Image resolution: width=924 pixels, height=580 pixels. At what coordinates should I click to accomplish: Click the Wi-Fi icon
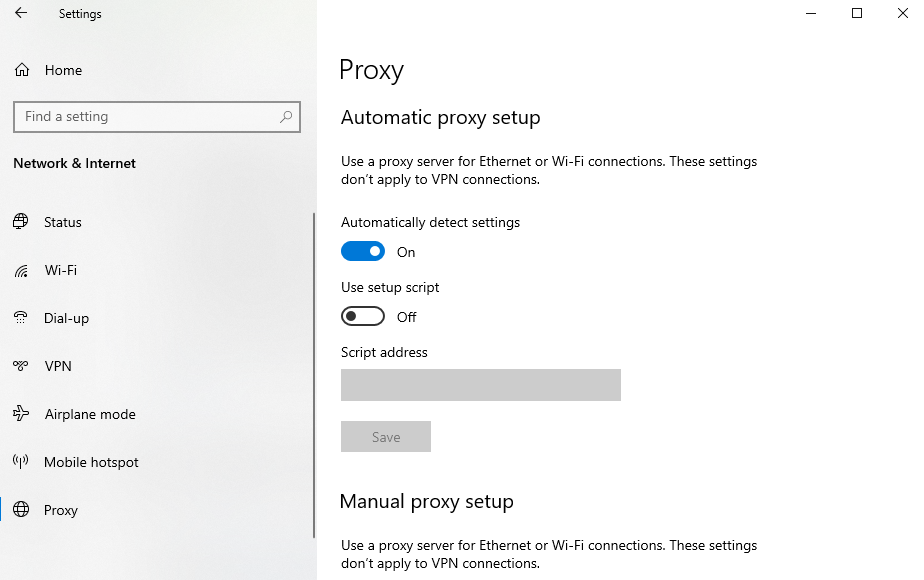click(x=21, y=270)
